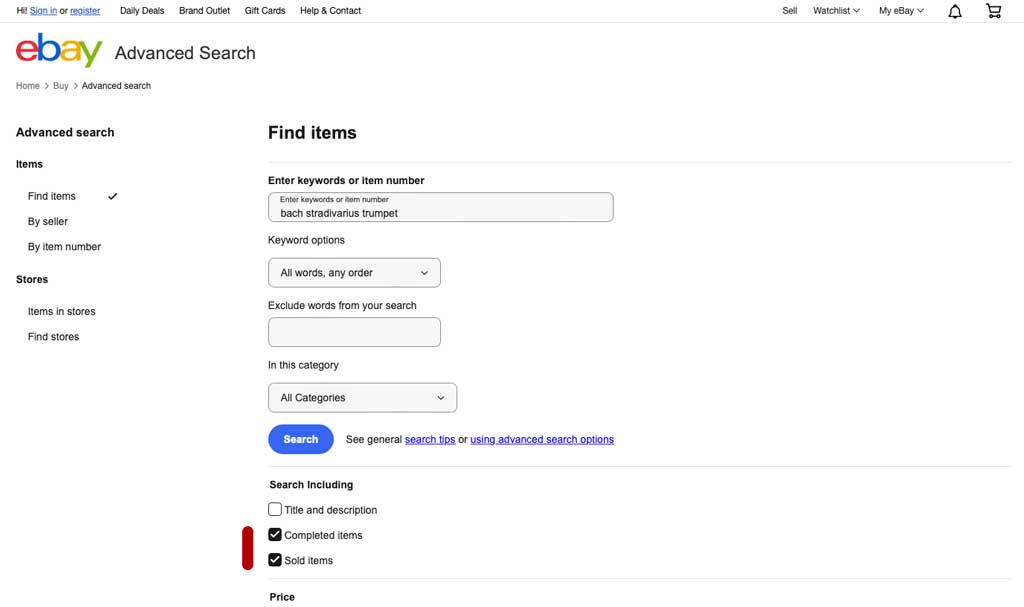The image size is (1024, 607).
Task: Expand the Watchlist menu
Action: (x=836, y=11)
